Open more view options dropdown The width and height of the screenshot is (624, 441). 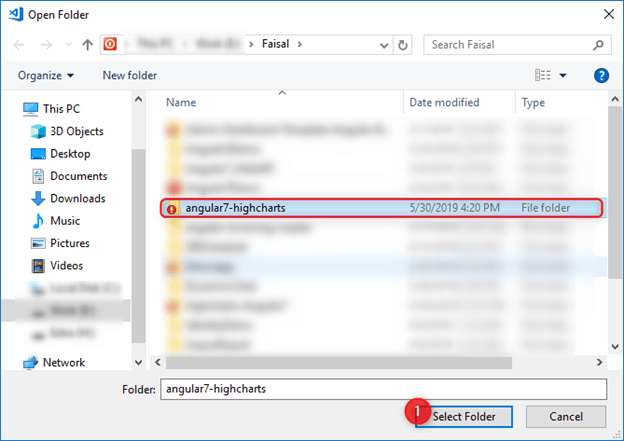pyautogui.click(x=563, y=75)
